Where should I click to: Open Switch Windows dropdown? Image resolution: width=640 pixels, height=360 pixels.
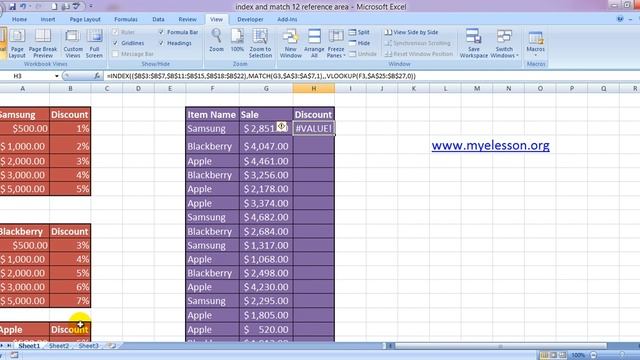pyautogui.click(x=504, y=43)
